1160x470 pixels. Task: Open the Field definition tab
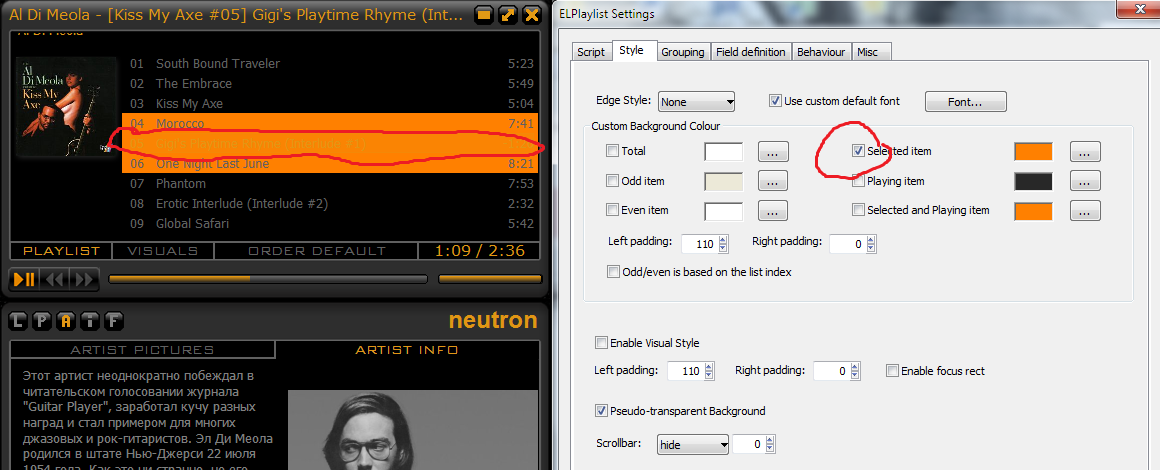[751, 52]
